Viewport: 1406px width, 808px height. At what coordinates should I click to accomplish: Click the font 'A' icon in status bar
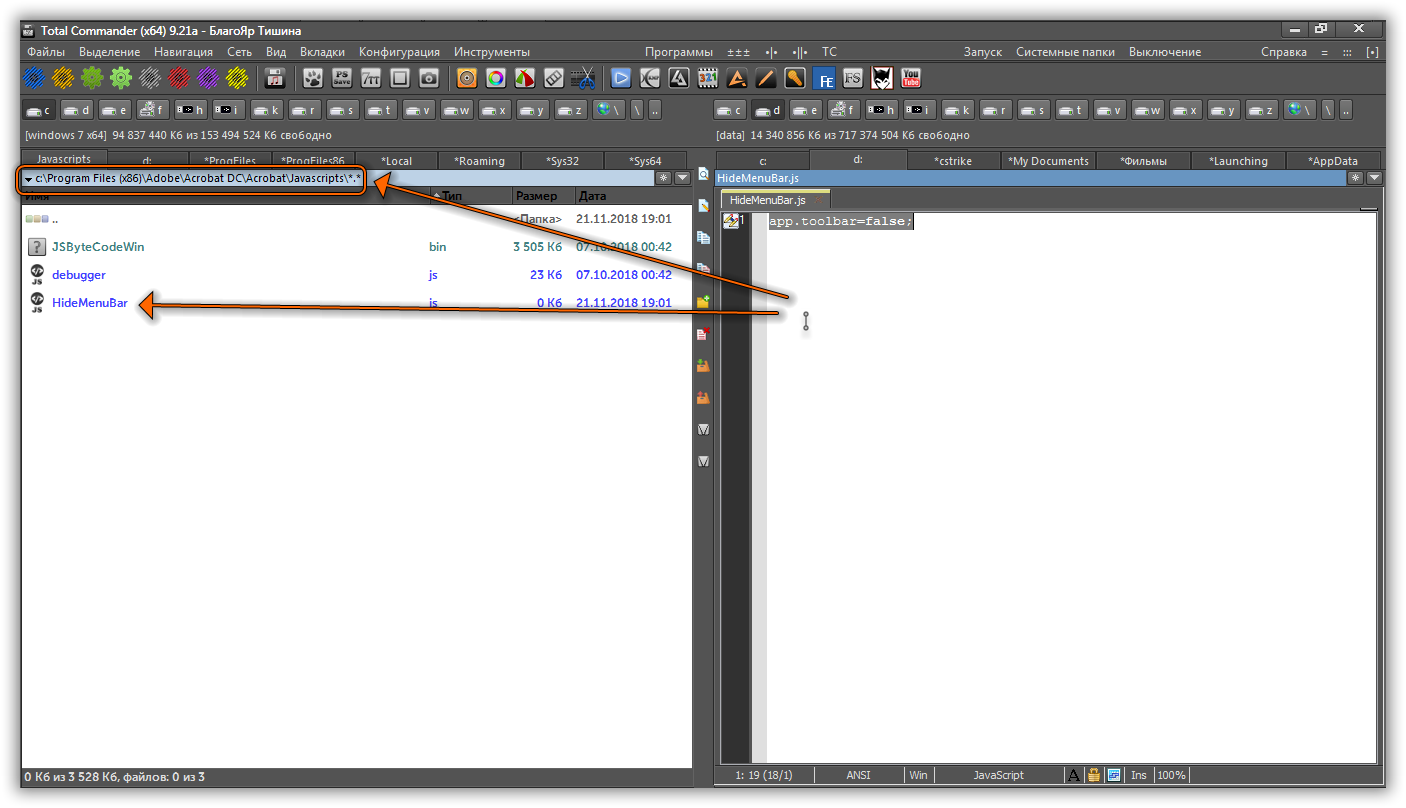point(1074,775)
